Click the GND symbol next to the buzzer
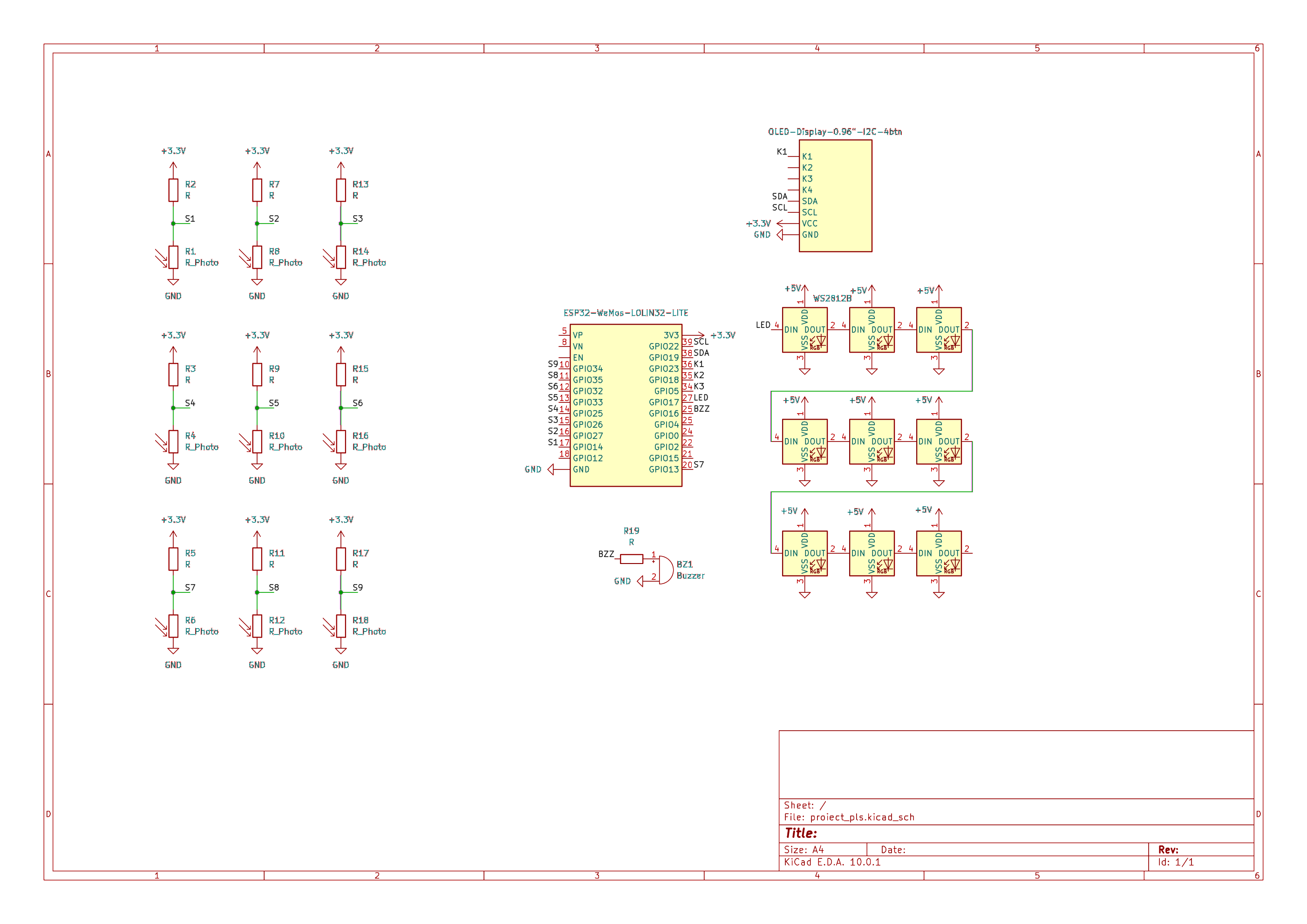 pos(640,581)
